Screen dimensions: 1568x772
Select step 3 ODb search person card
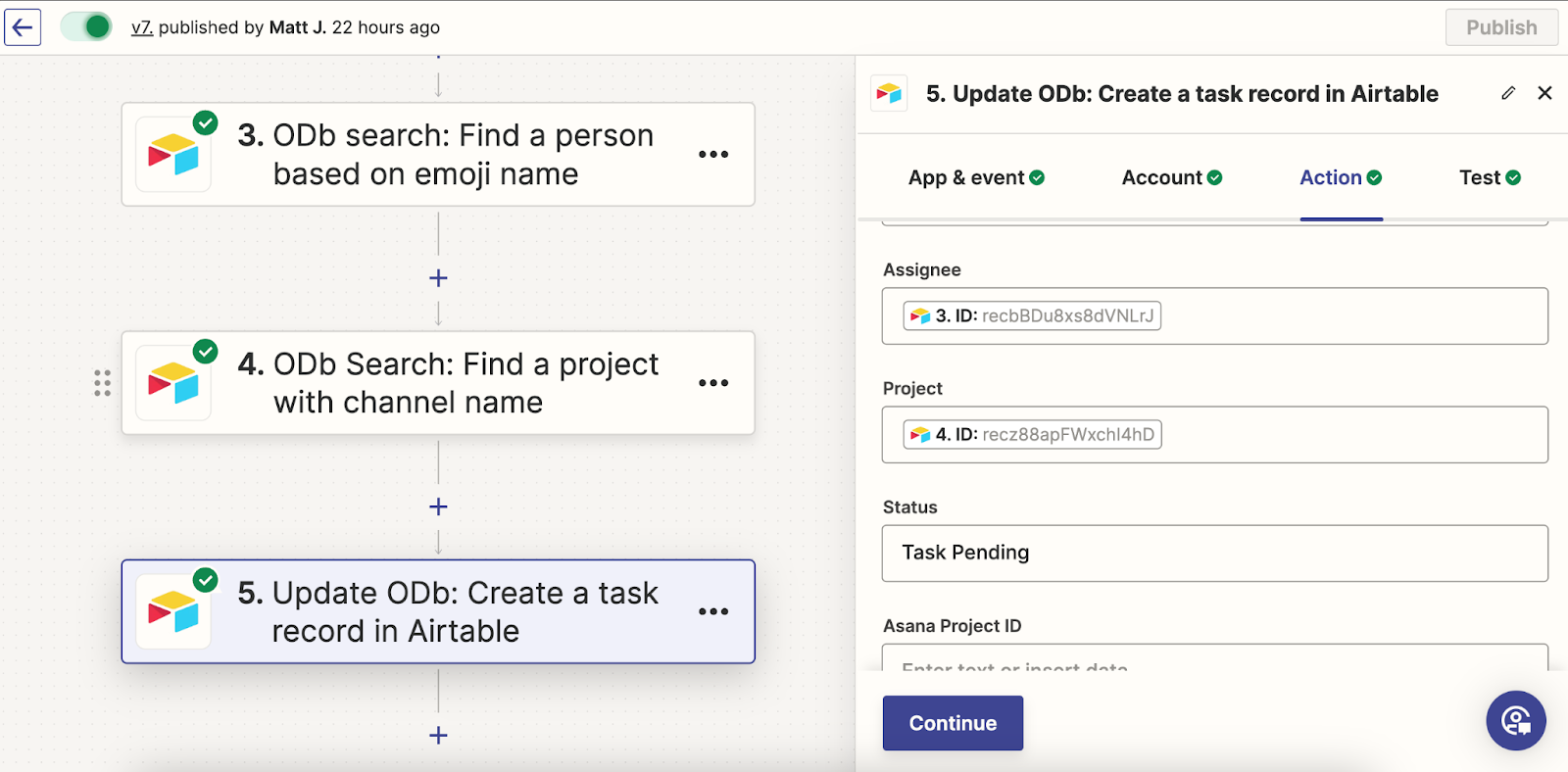pyautogui.click(x=438, y=155)
